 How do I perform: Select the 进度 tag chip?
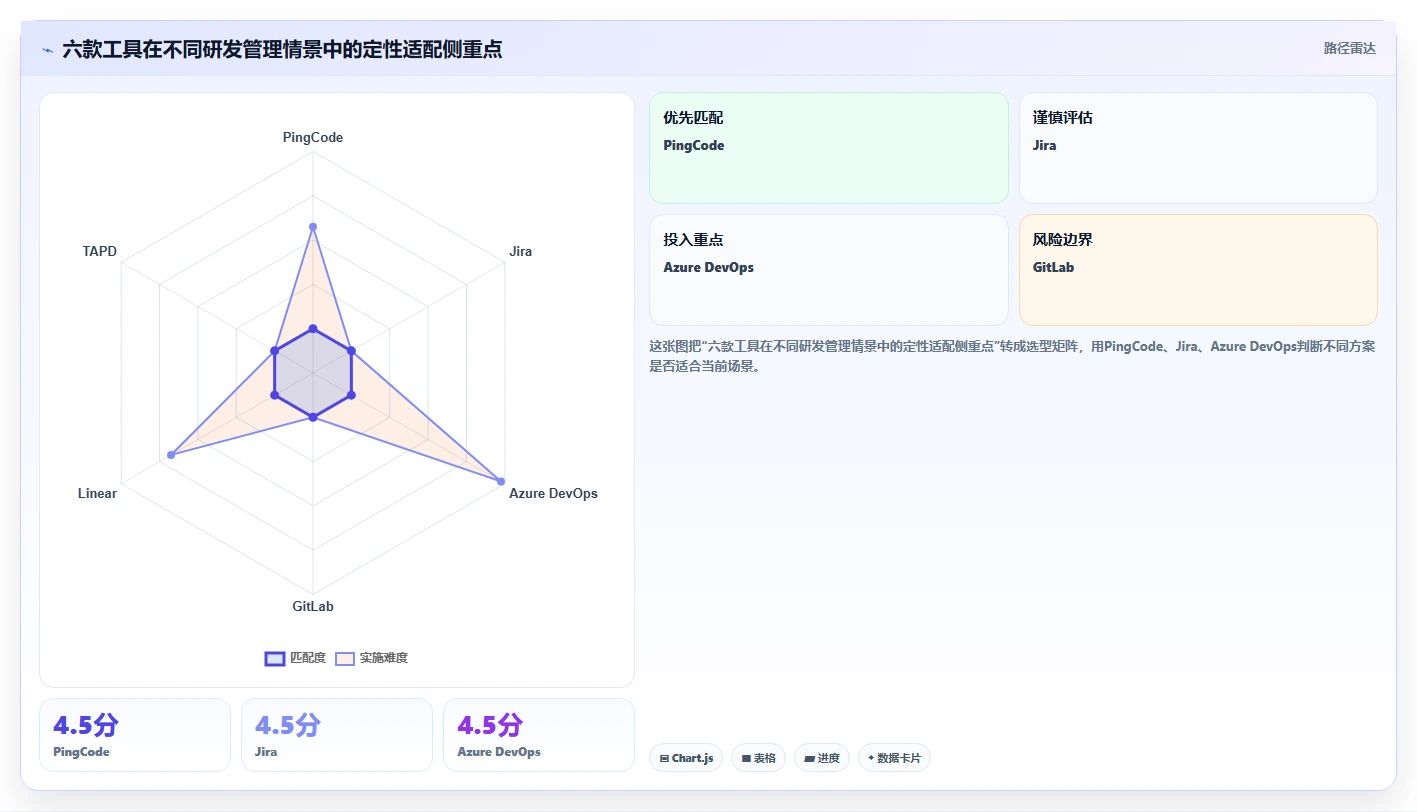coord(822,758)
